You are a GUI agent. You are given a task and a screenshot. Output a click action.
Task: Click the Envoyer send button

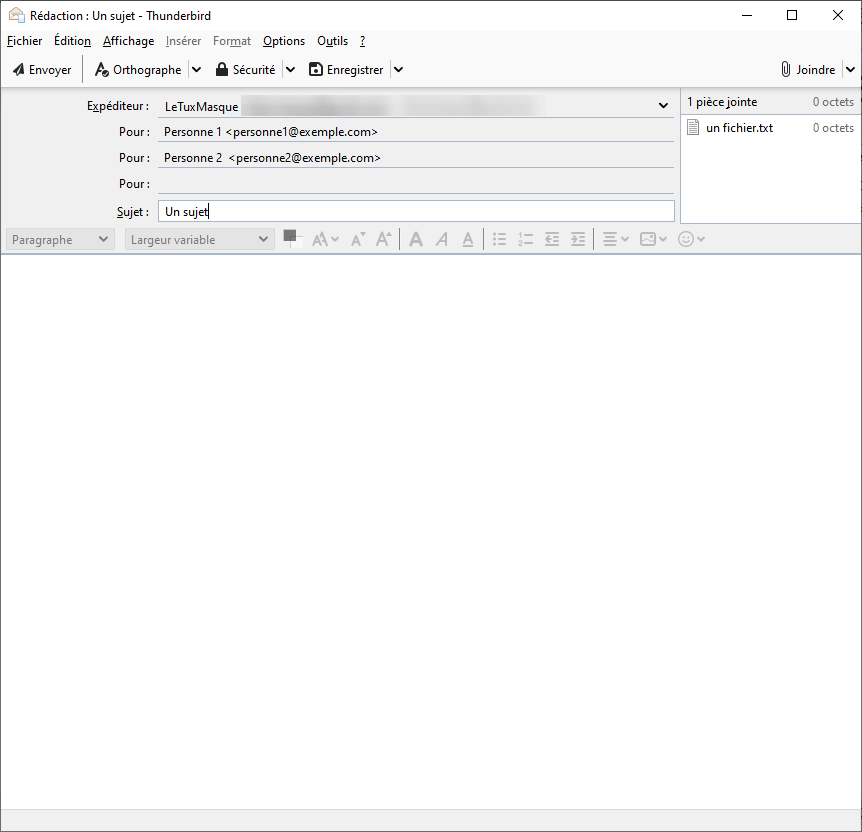click(x=42, y=70)
